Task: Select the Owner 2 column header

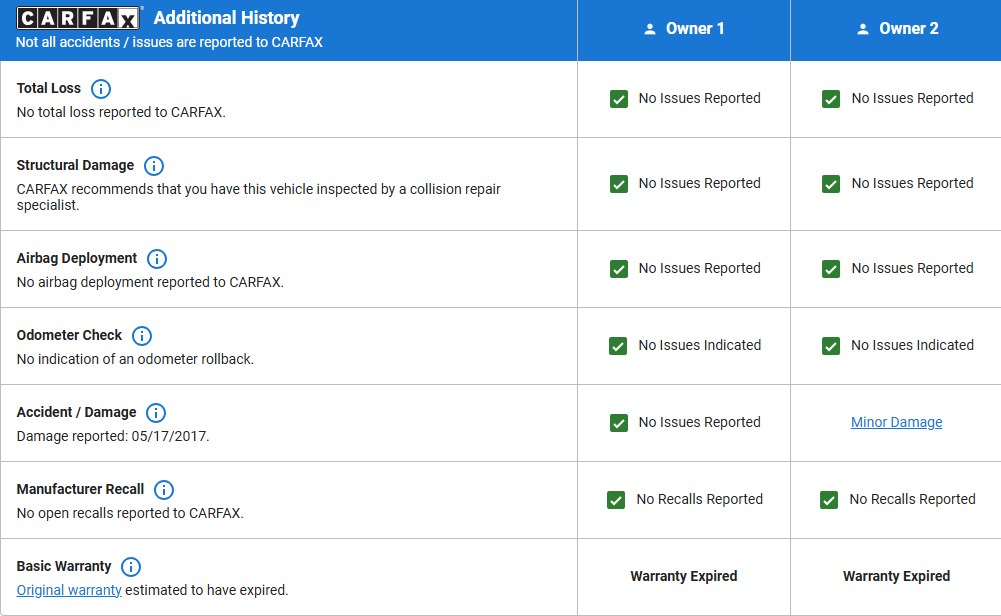Action: point(896,30)
